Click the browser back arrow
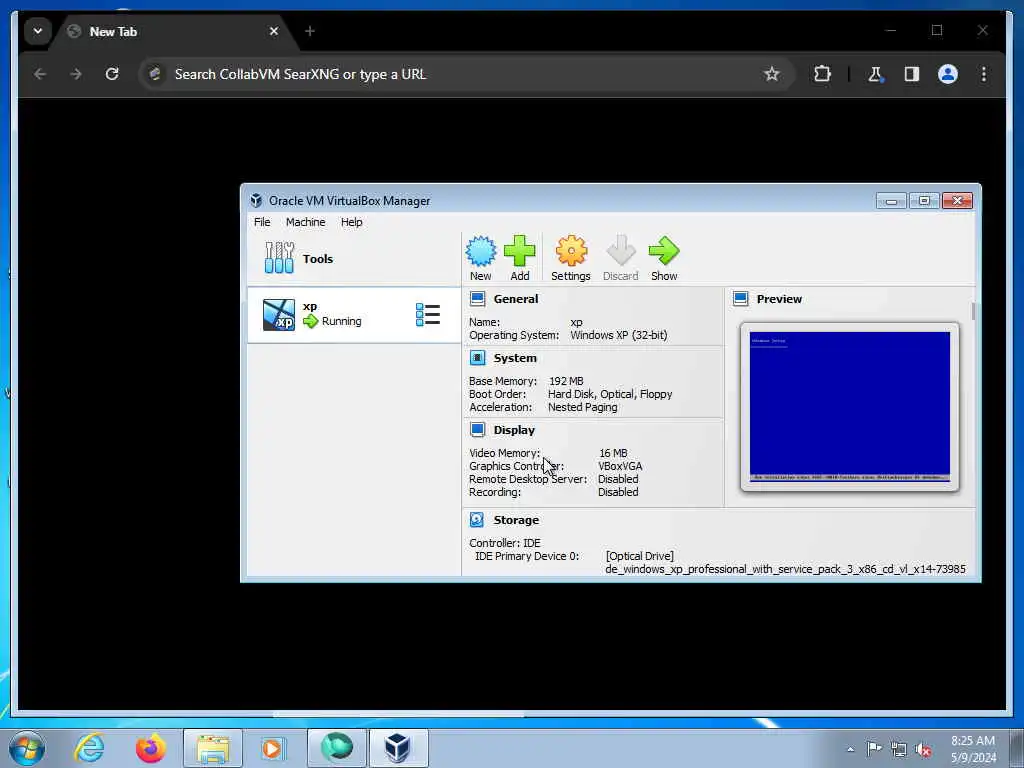Image resolution: width=1024 pixels, height=768 pixels. [40, 74]
